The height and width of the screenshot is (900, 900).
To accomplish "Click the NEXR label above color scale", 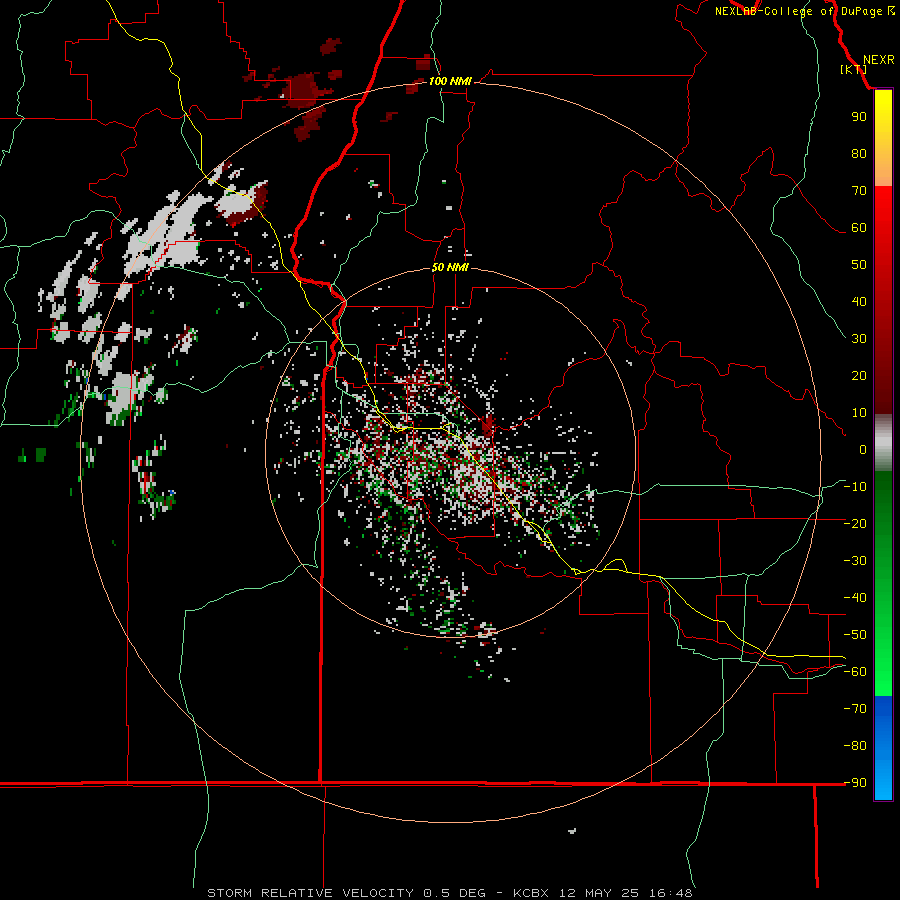I will 879,60.
